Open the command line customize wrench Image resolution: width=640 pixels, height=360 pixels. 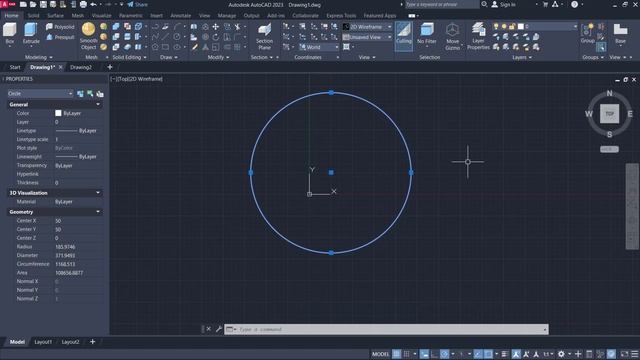pyautogui.click(x=218, y=329)
